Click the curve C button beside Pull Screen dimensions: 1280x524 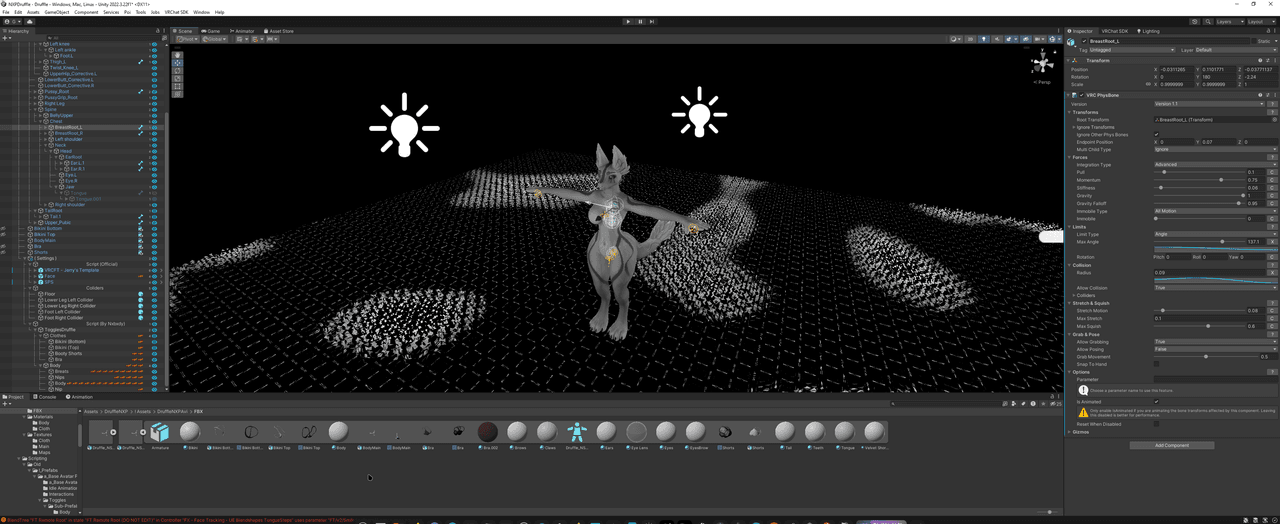pyautogui.click(x=1272, y=172)
